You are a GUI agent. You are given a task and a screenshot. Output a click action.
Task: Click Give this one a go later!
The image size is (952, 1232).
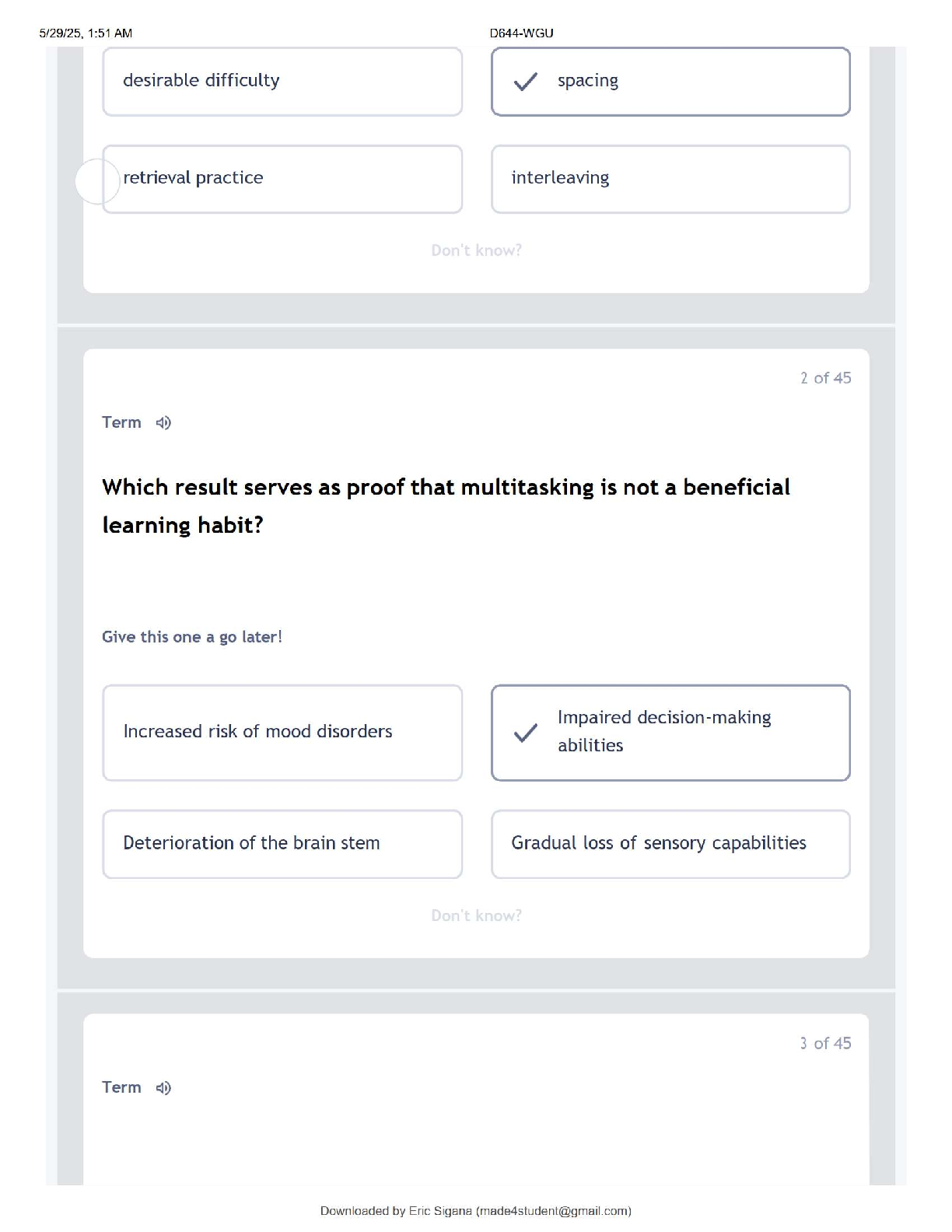click(192, 637)
